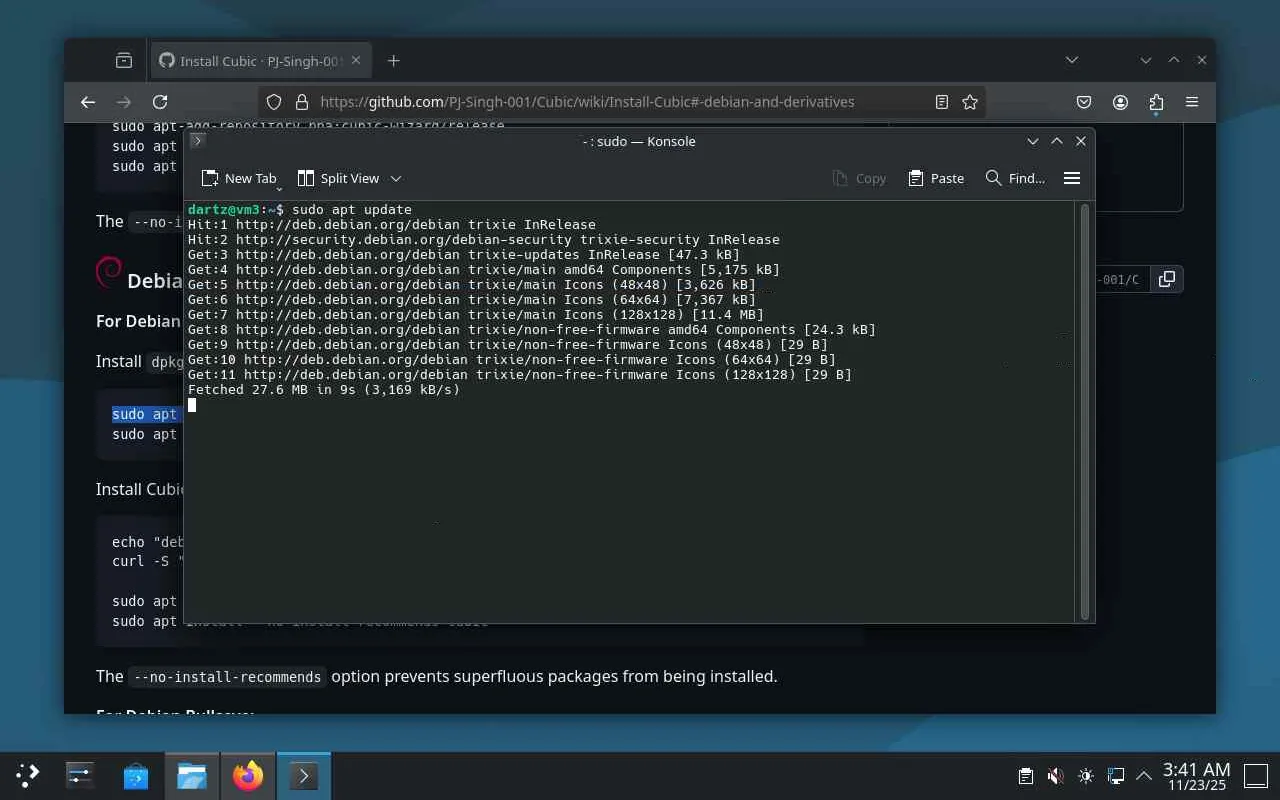1280x800 pixels.
Task: Click 'option prevents superfluous packages' sentence
Action: pyautogui.click(x=554, y=677)
